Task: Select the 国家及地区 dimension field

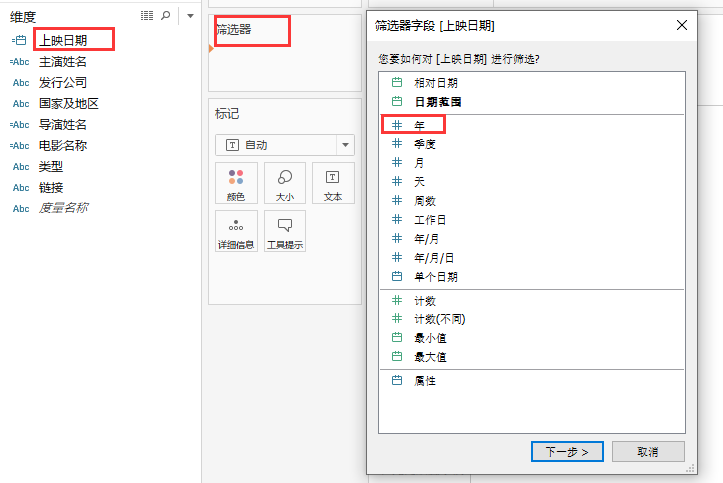Action: 69,104
